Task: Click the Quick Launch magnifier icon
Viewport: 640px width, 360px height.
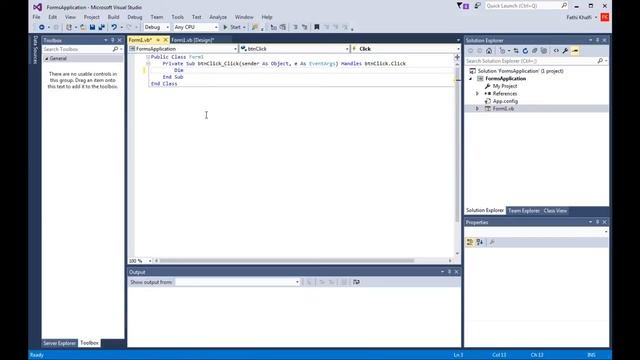Action: [x=564, y=6]
